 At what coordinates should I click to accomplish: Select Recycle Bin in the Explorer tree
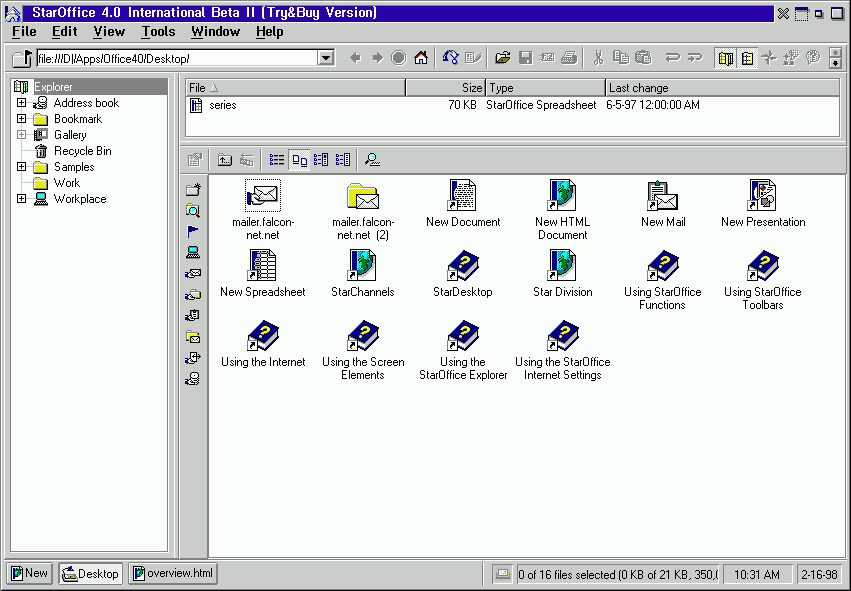82,151
